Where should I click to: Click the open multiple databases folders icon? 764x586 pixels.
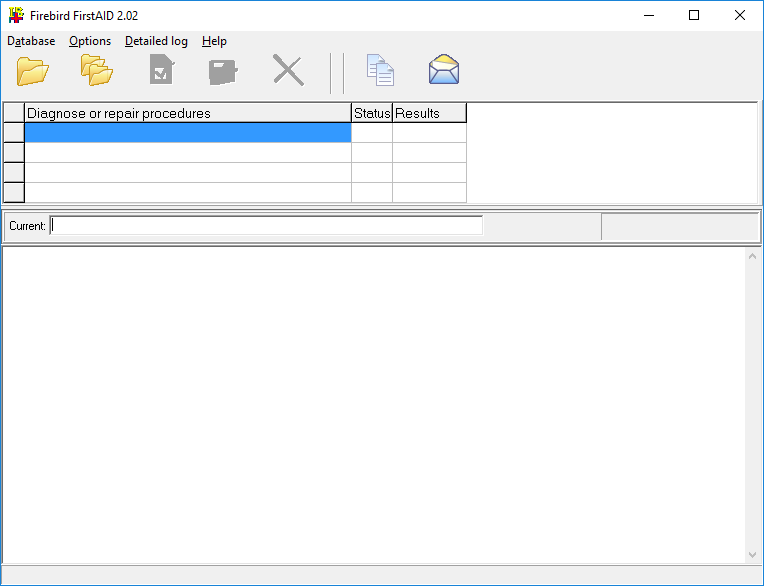pos(97,71)
